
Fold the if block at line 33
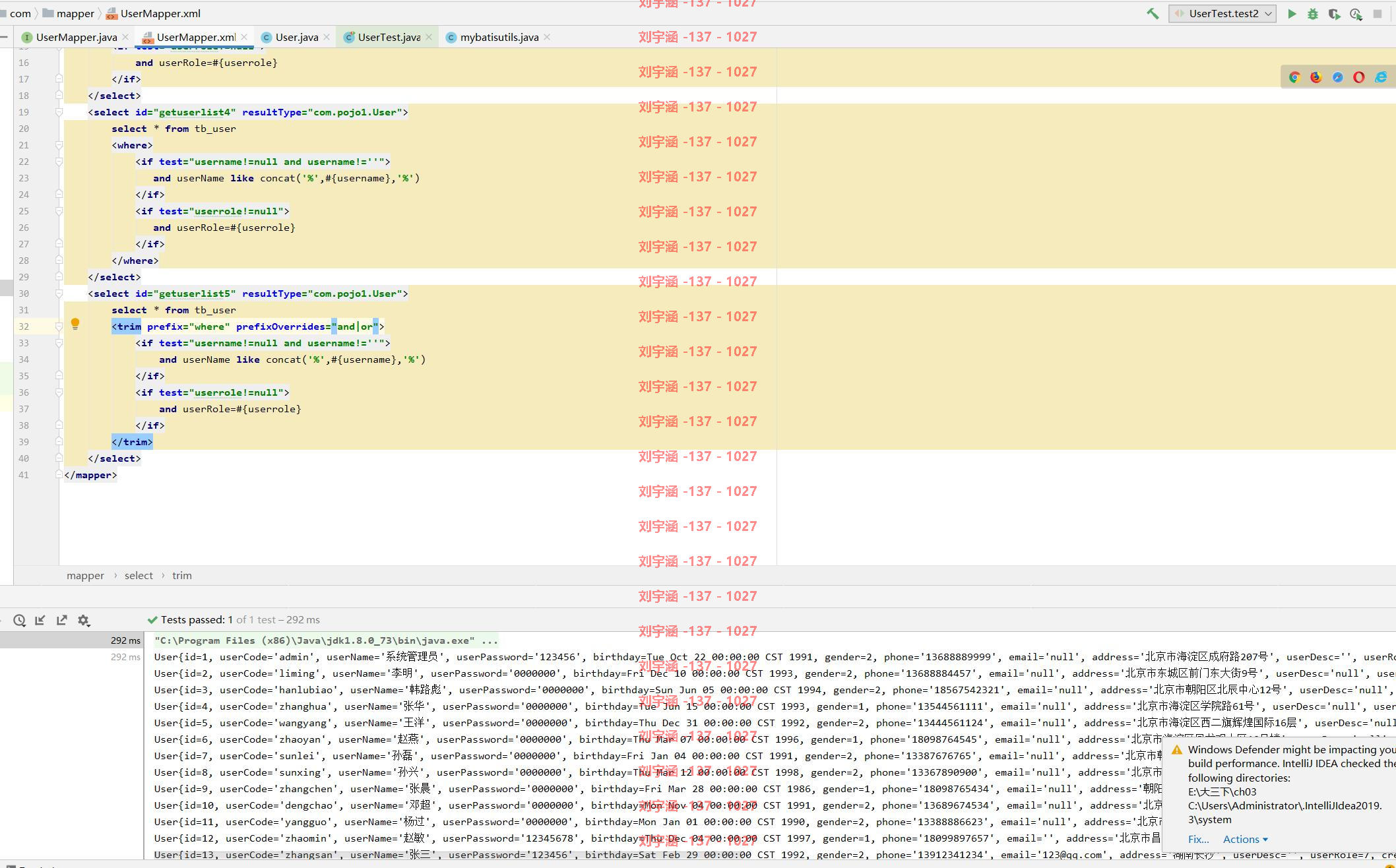click(59, 343)
